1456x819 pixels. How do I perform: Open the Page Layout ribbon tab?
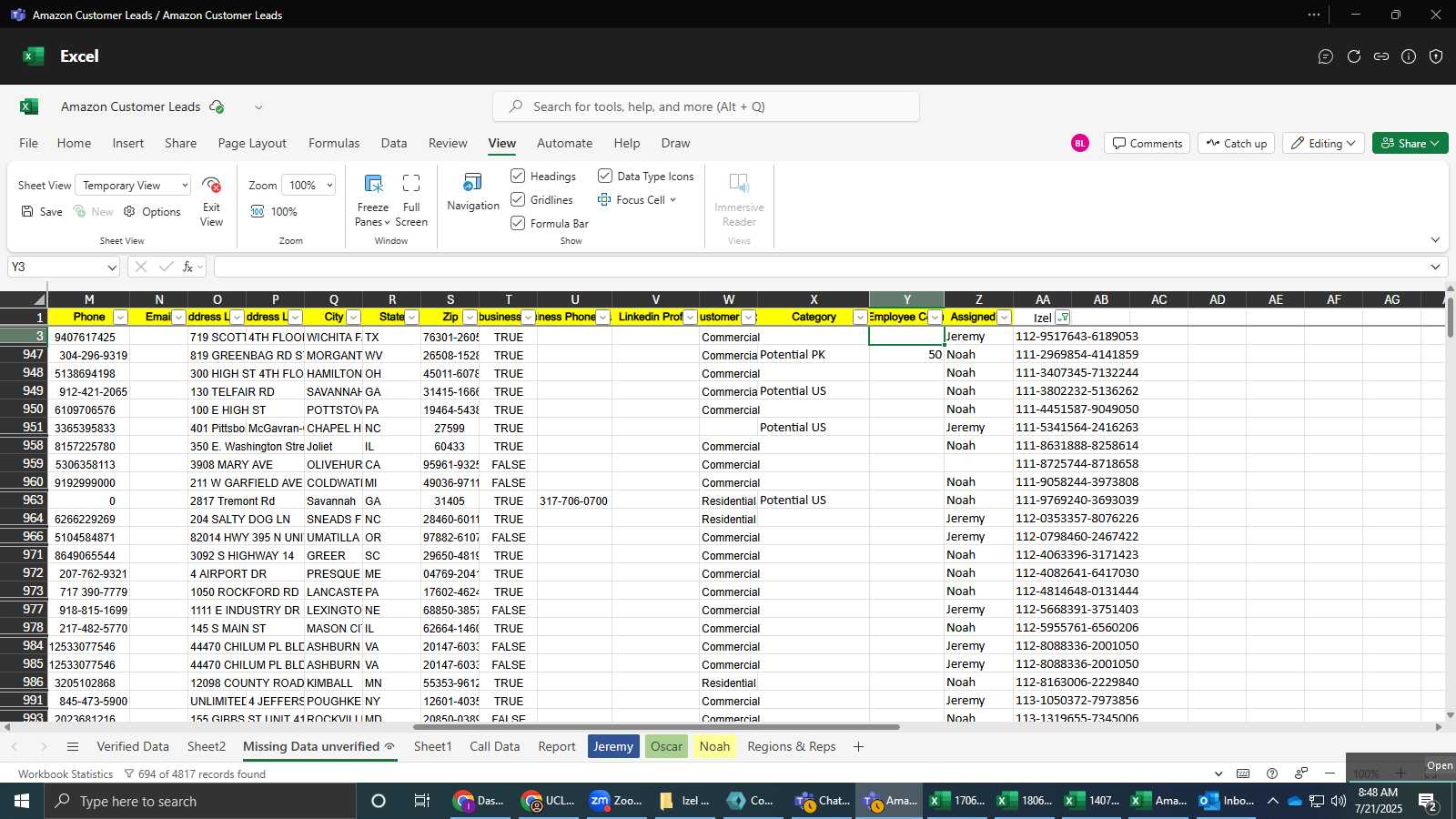coord(252,143)
